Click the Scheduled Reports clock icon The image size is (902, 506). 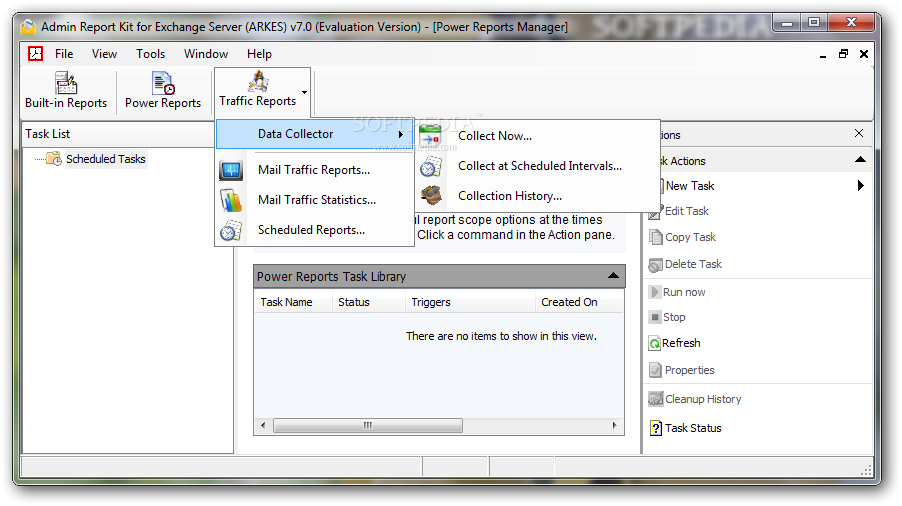pos(231,231)
